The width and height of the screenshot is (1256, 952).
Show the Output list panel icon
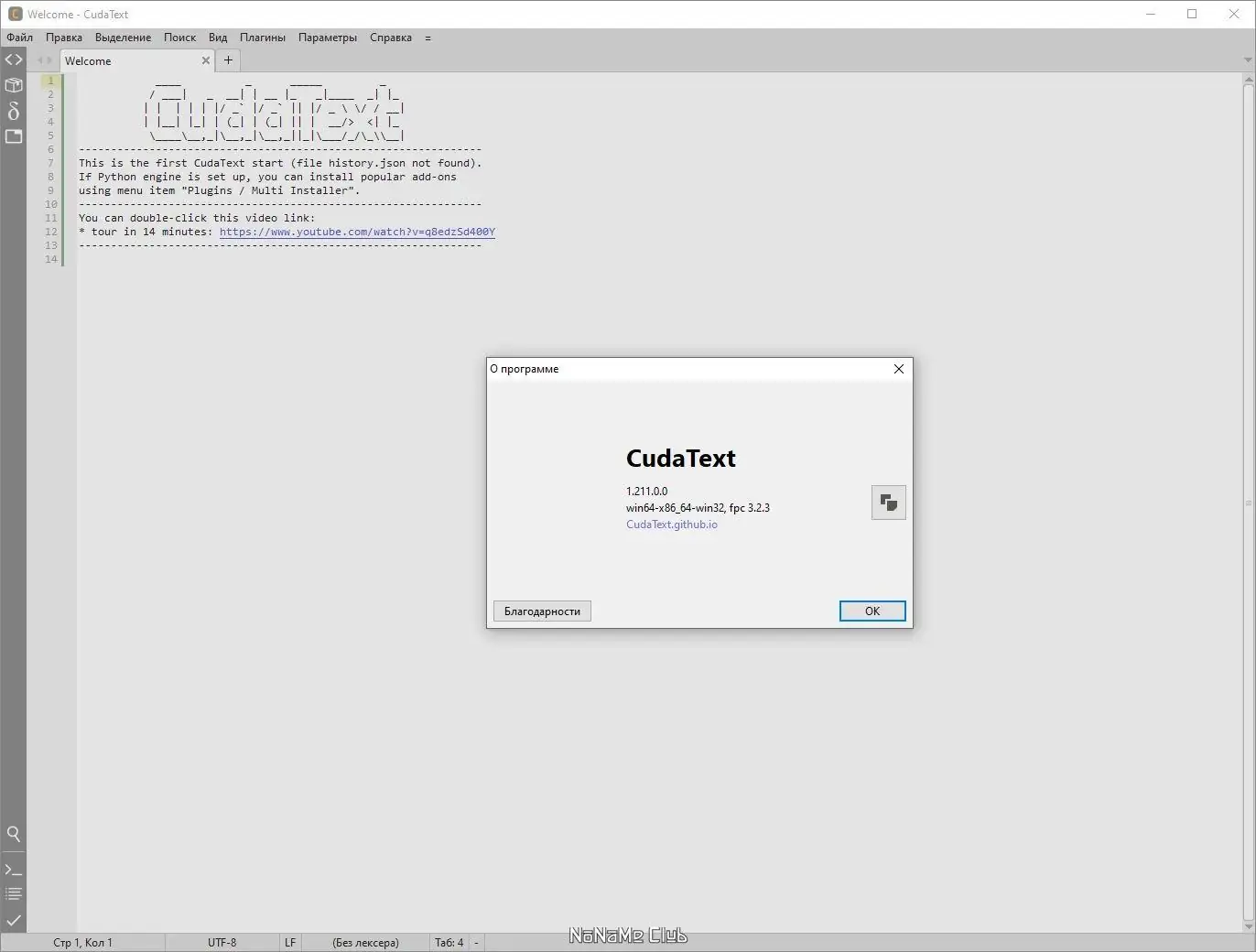(x=14, y=894)
